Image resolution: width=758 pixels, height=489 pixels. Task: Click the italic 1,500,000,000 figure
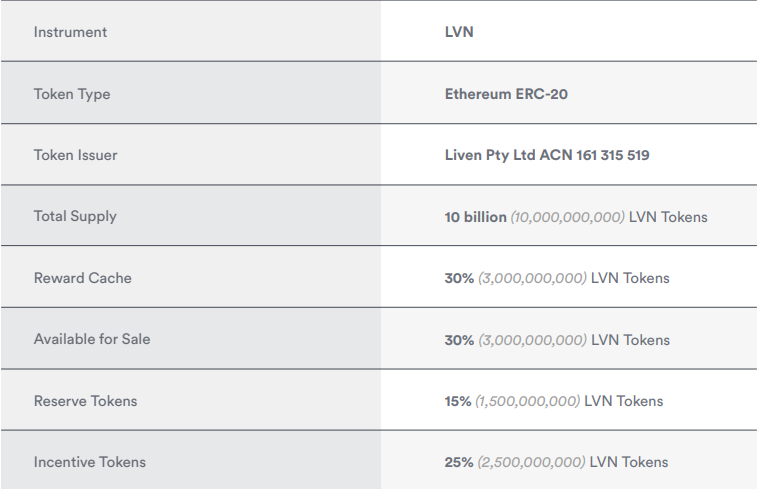click(x=527, y=401)
